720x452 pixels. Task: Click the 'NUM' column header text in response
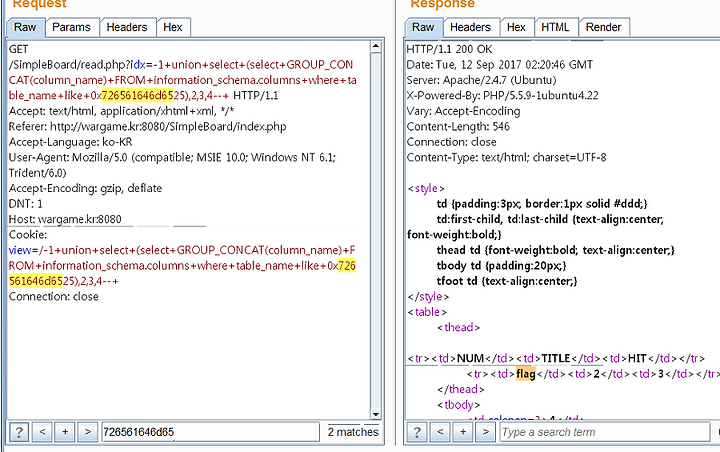pyautogui.click(x=471, y=358)
